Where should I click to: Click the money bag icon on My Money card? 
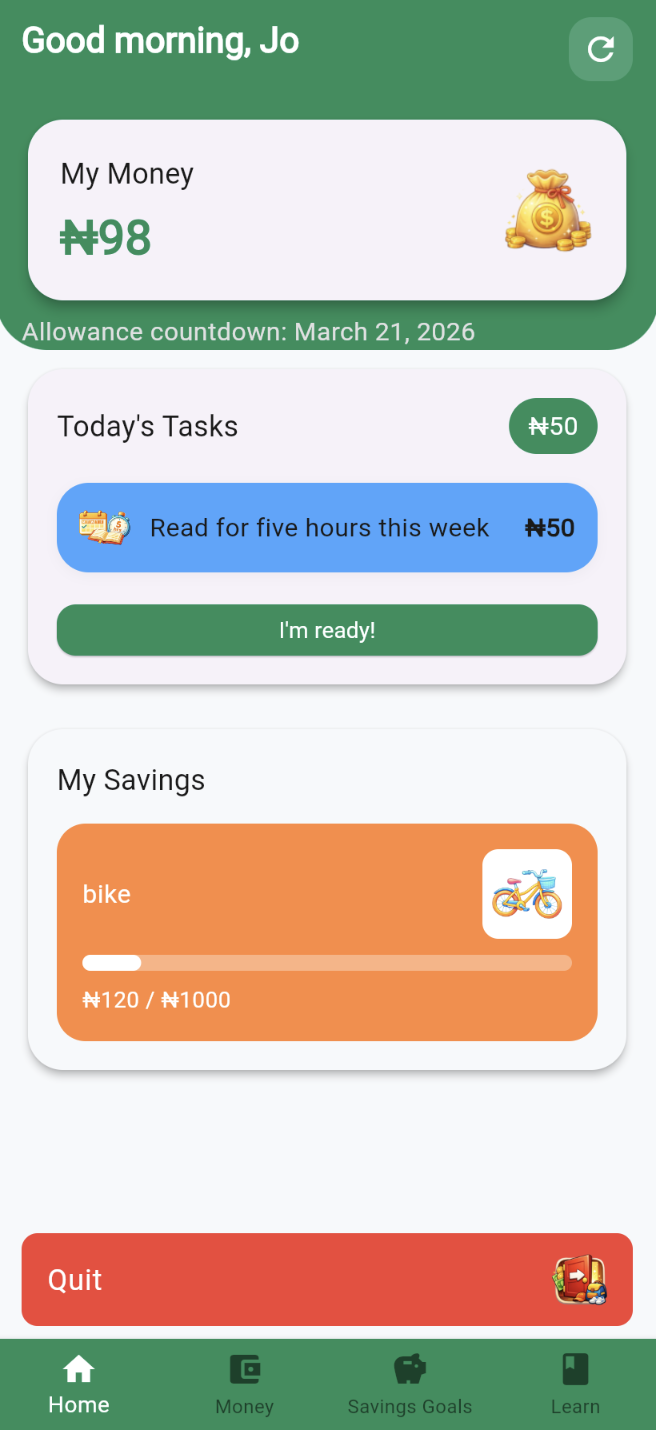coord(548,211)
